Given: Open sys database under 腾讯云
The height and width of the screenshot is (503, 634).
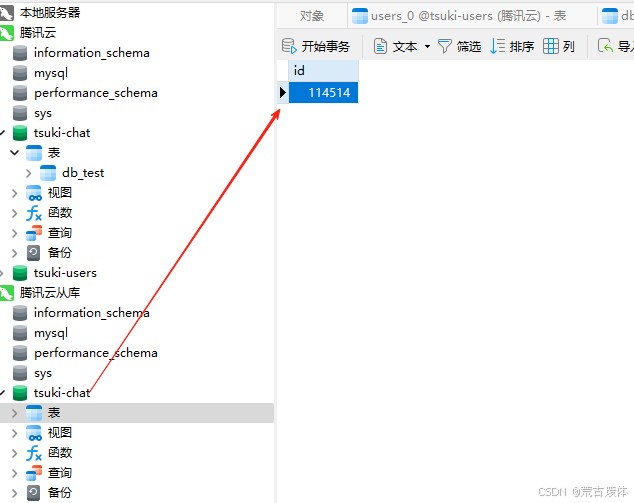Looking at the screenshot, I should 43,113.
